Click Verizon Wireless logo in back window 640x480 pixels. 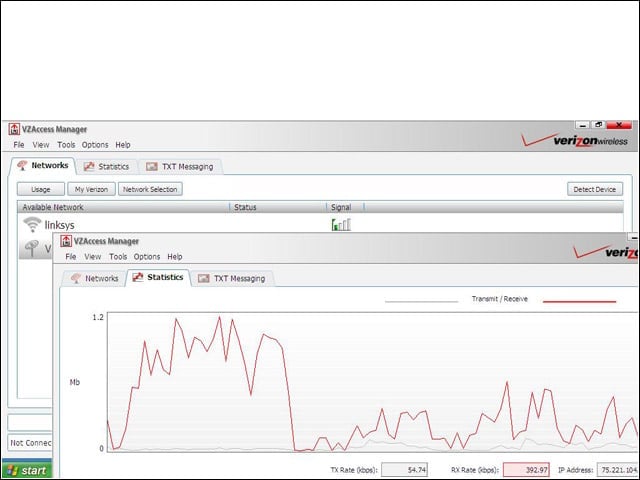(575, 140)
